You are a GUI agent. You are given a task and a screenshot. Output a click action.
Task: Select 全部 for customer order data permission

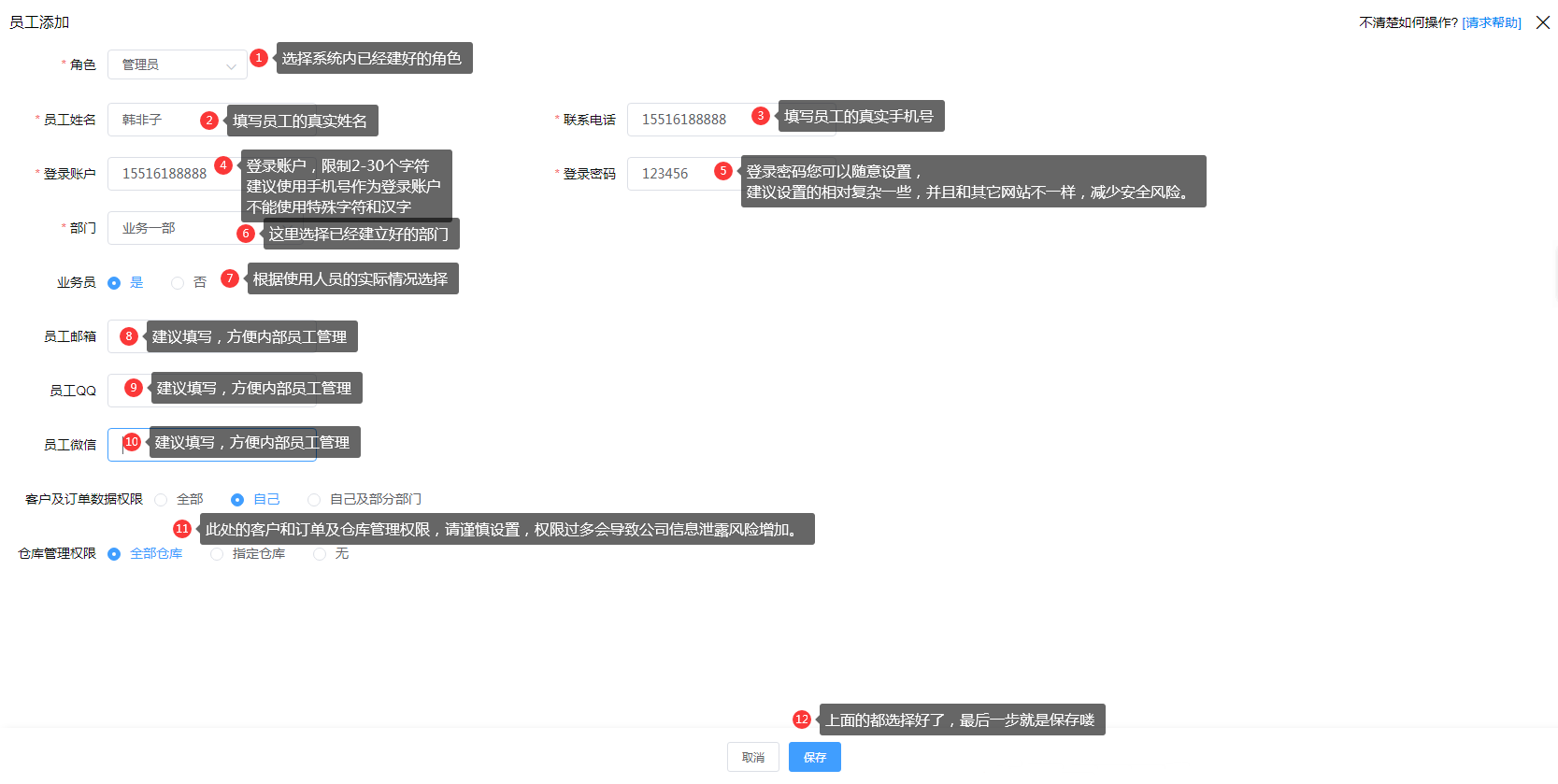point(162,500)
